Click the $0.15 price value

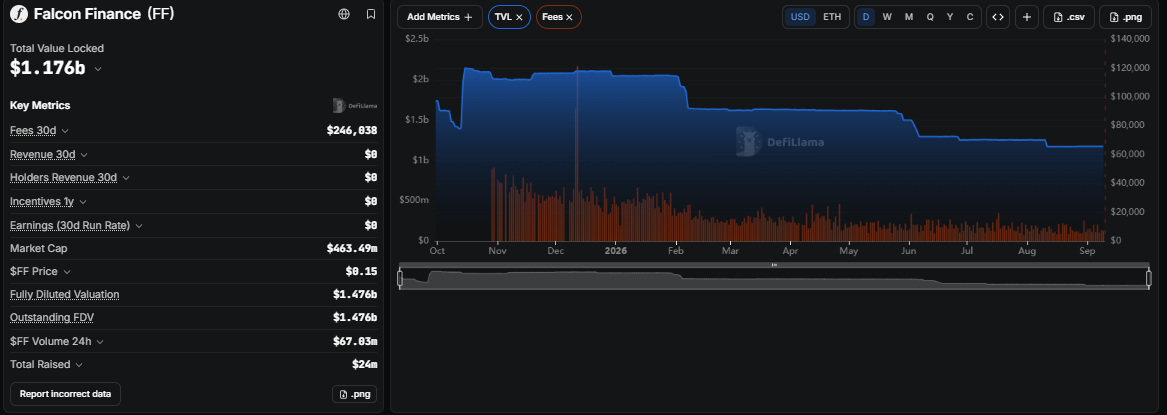361,271
